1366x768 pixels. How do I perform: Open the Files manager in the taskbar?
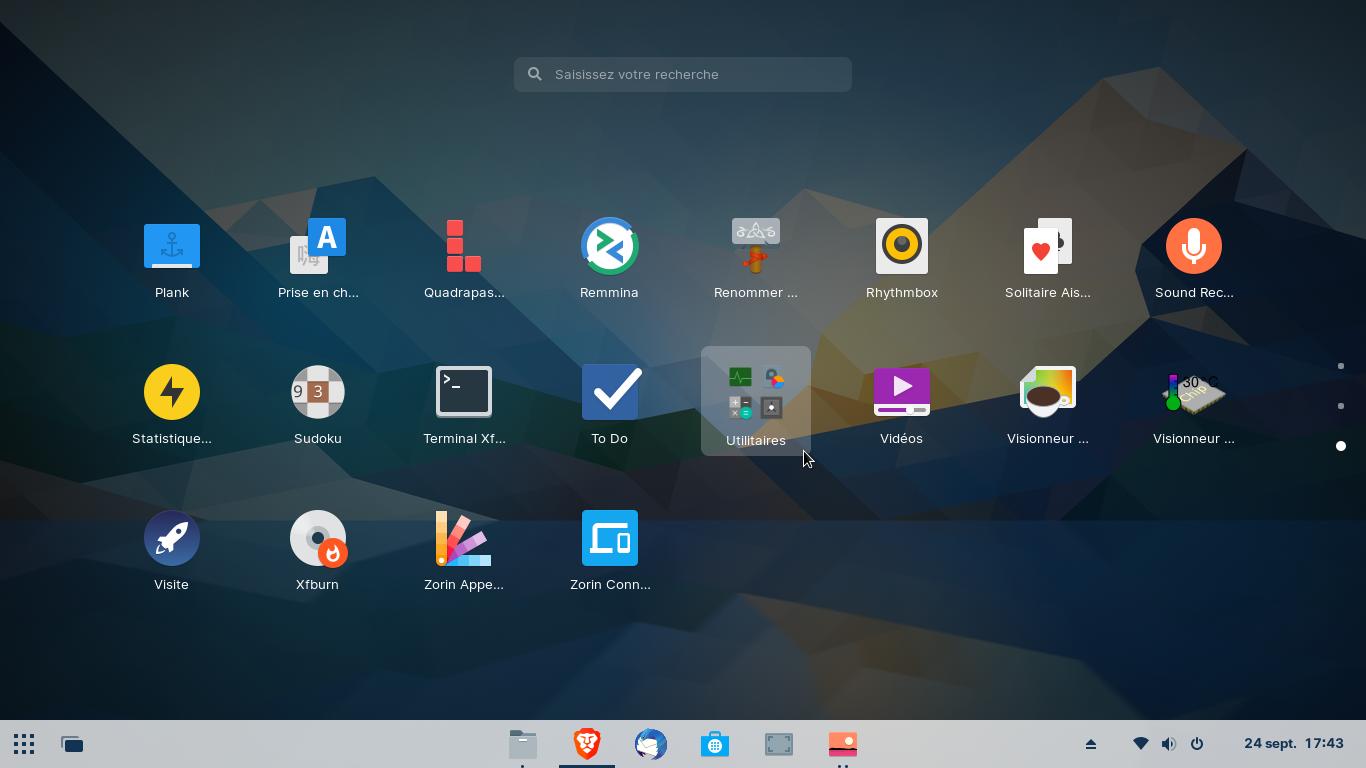(x=523, y=744)
